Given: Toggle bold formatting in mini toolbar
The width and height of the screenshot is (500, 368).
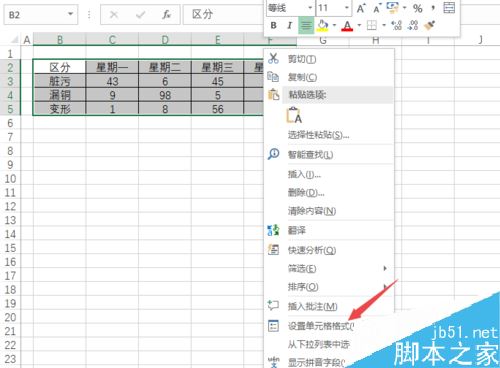Looking at the screenshot, I should 273,25.
